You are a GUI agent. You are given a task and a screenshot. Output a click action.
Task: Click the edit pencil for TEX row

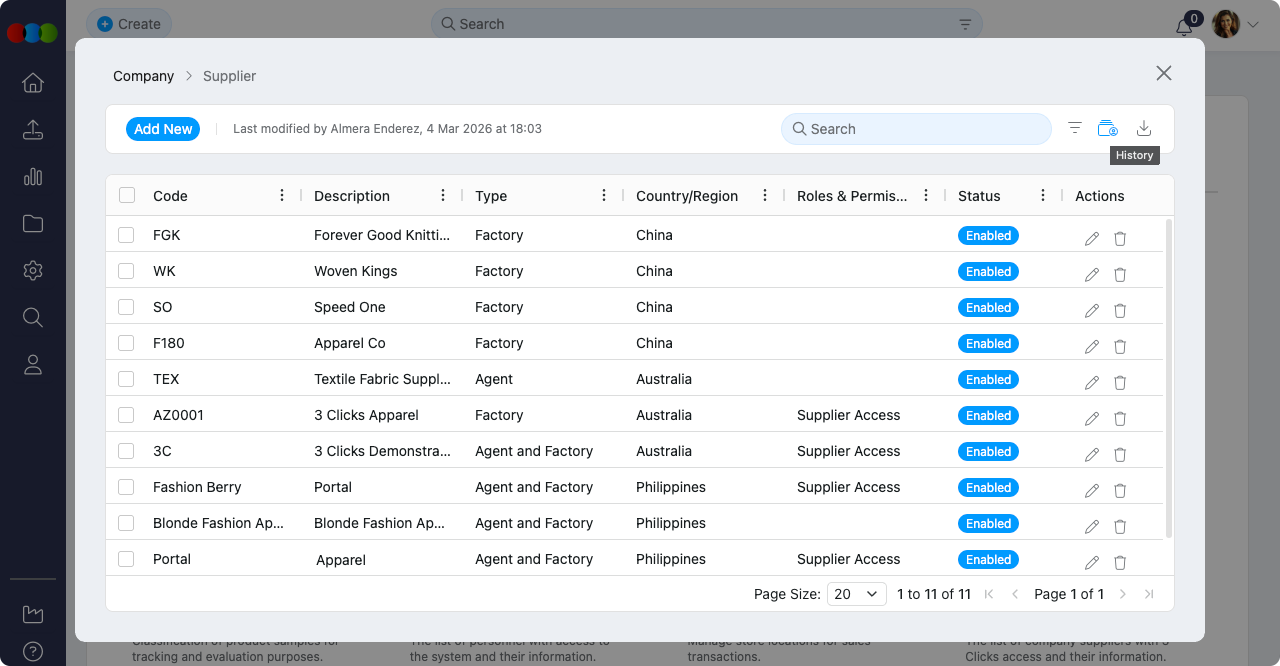pyautogui.click(x=1091, y=383)
